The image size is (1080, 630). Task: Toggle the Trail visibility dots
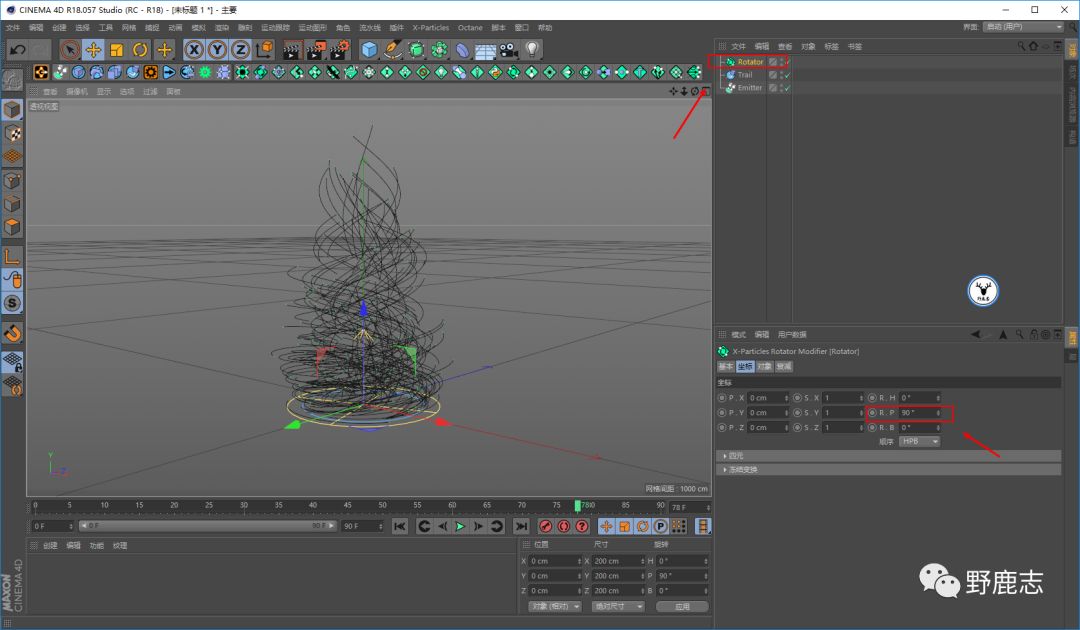780,75
